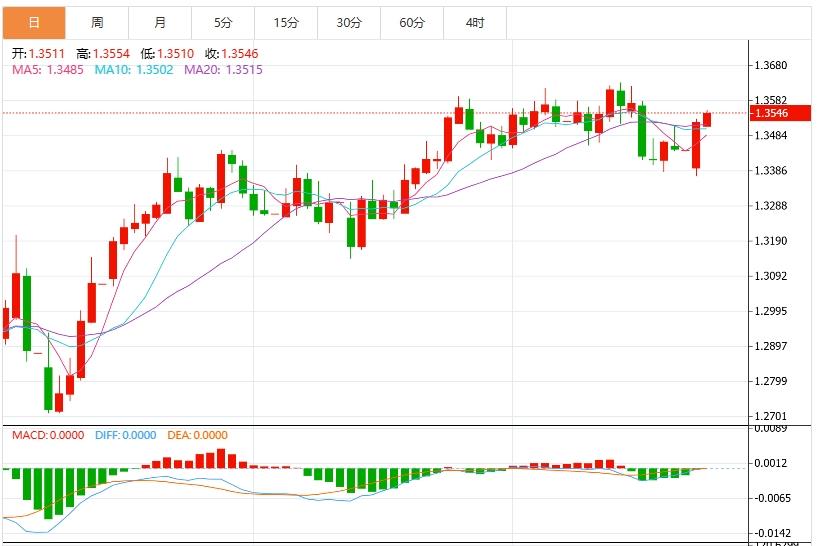Open the 月 monthly chart tab
818x546 pixels.
coord(160,22)
